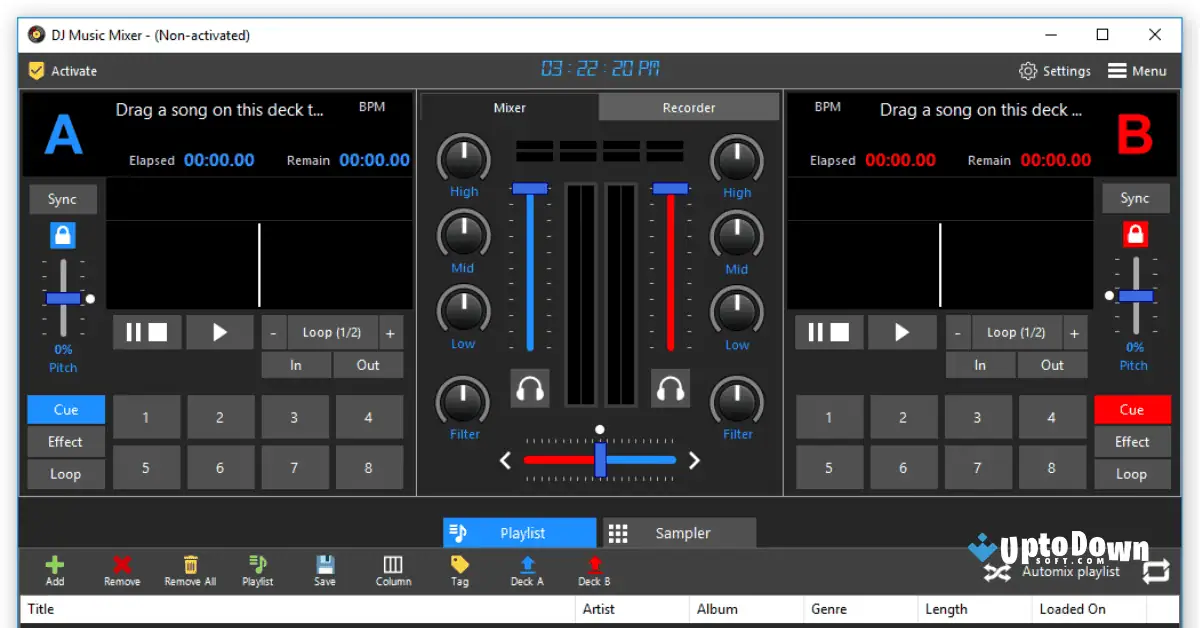Decrease Deck A loop length with minus control
This screenshot has width=1200, height=628.
(x=272, y=332)
